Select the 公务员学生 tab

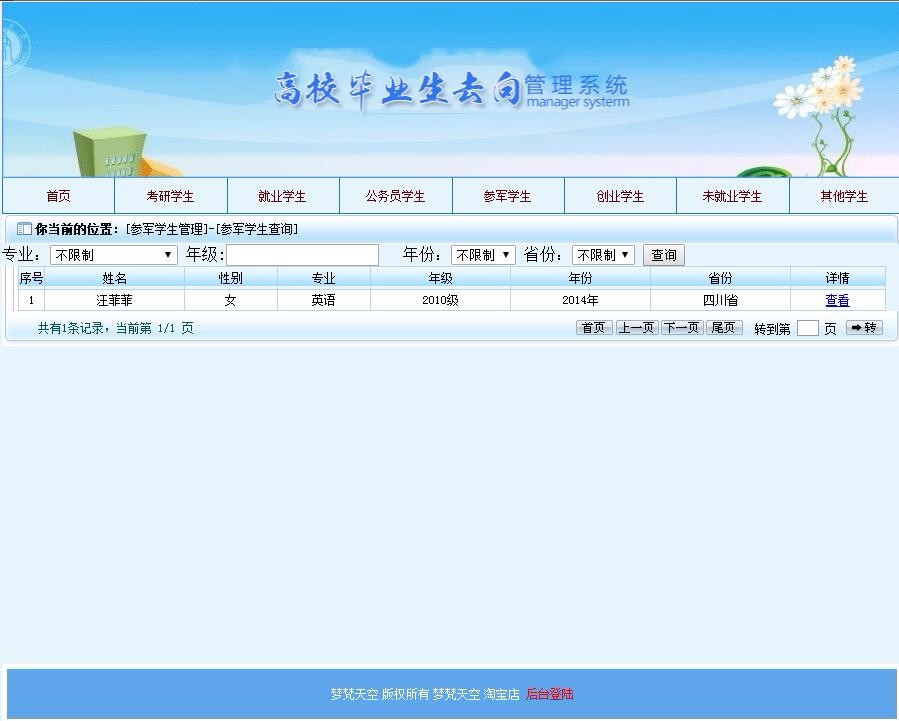tap(396, 196)
